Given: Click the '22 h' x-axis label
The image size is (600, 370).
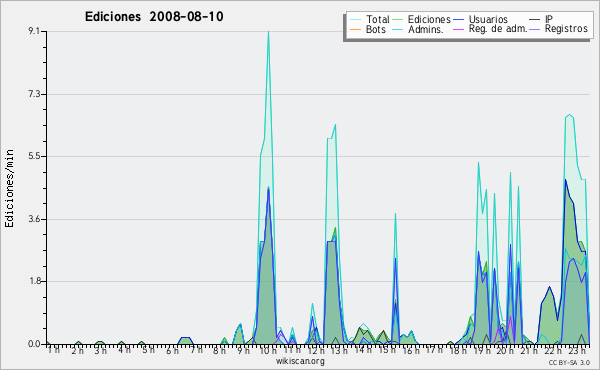Looking at the screenshot, I should tap(553, 350).
